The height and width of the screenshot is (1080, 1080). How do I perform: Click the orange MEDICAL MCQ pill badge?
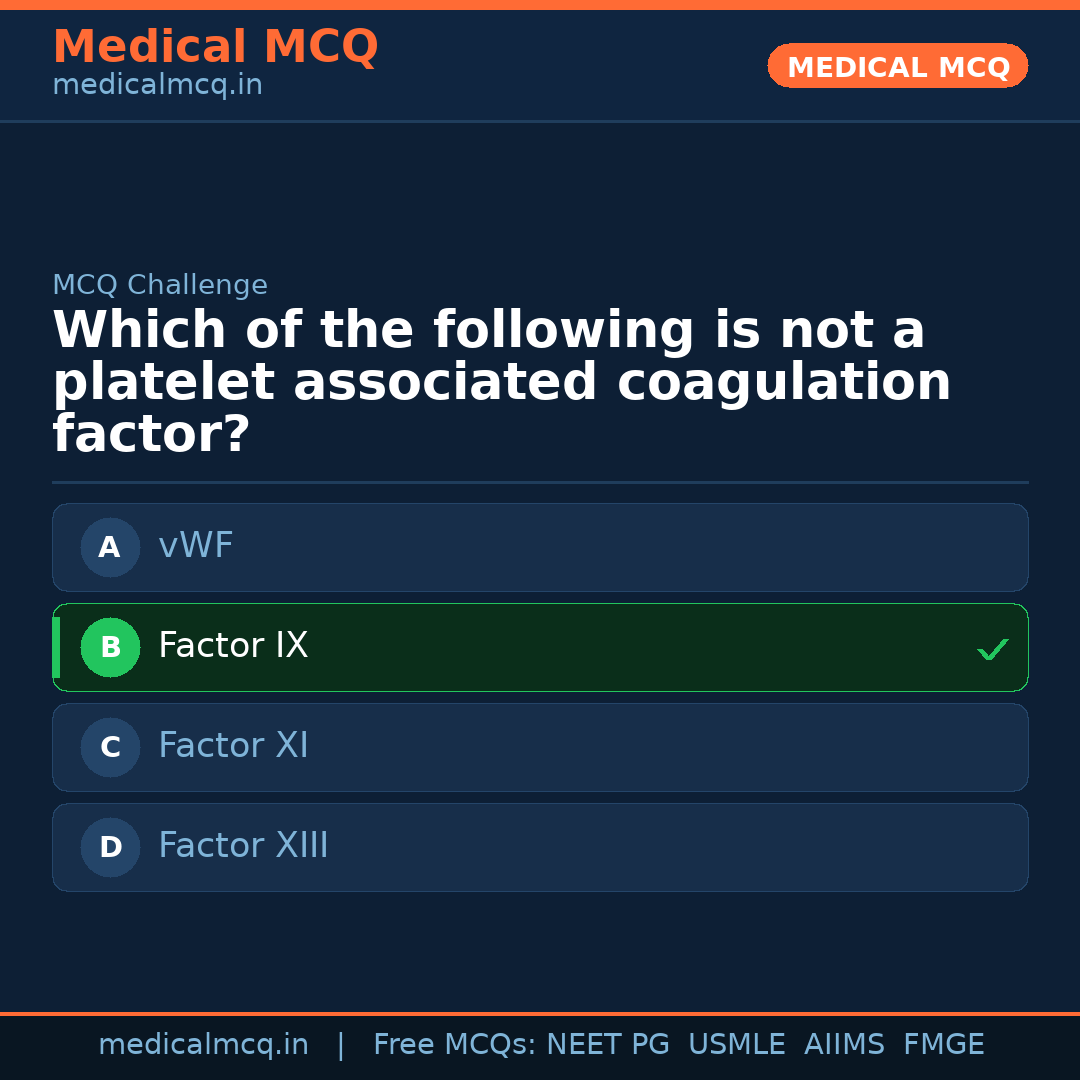pos(897,66)
